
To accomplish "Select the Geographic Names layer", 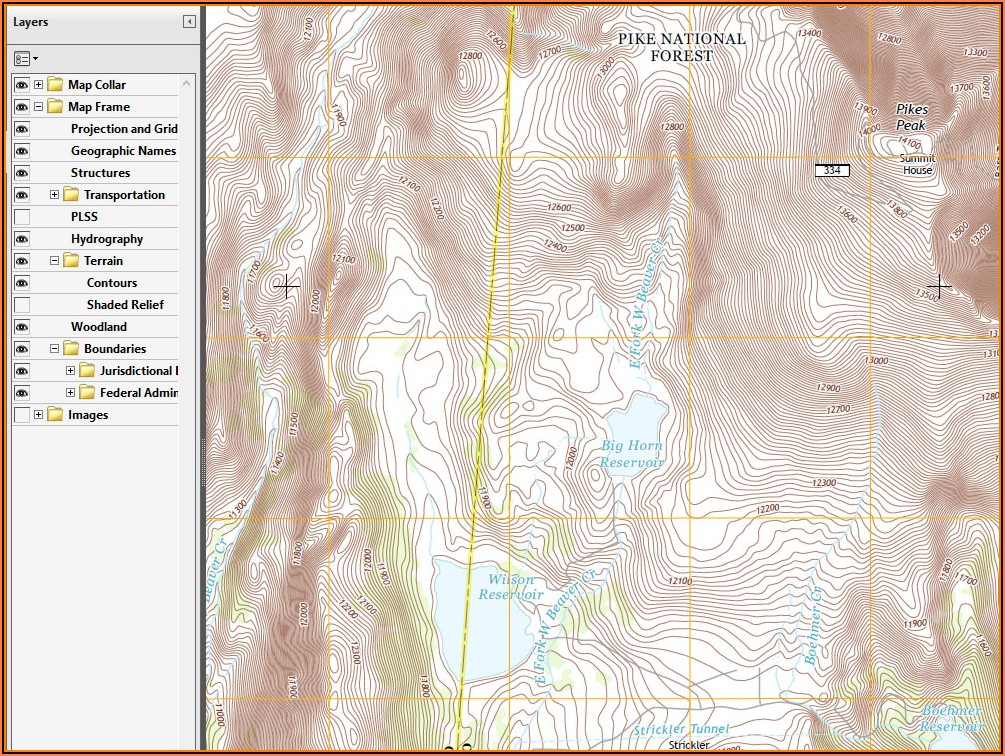I will click(x=123, y=151).
